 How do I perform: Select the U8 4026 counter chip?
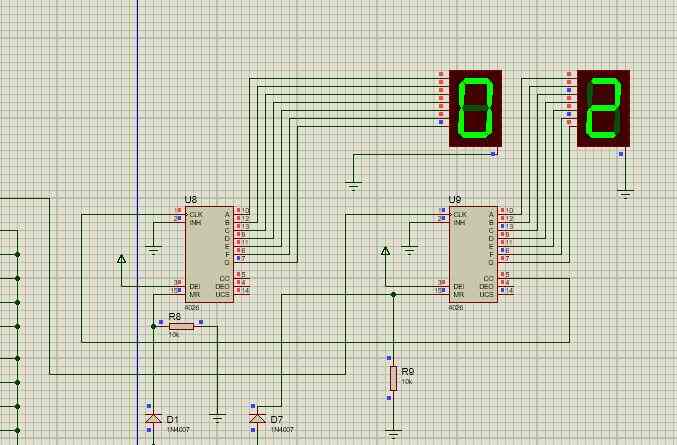pos(209,254)
